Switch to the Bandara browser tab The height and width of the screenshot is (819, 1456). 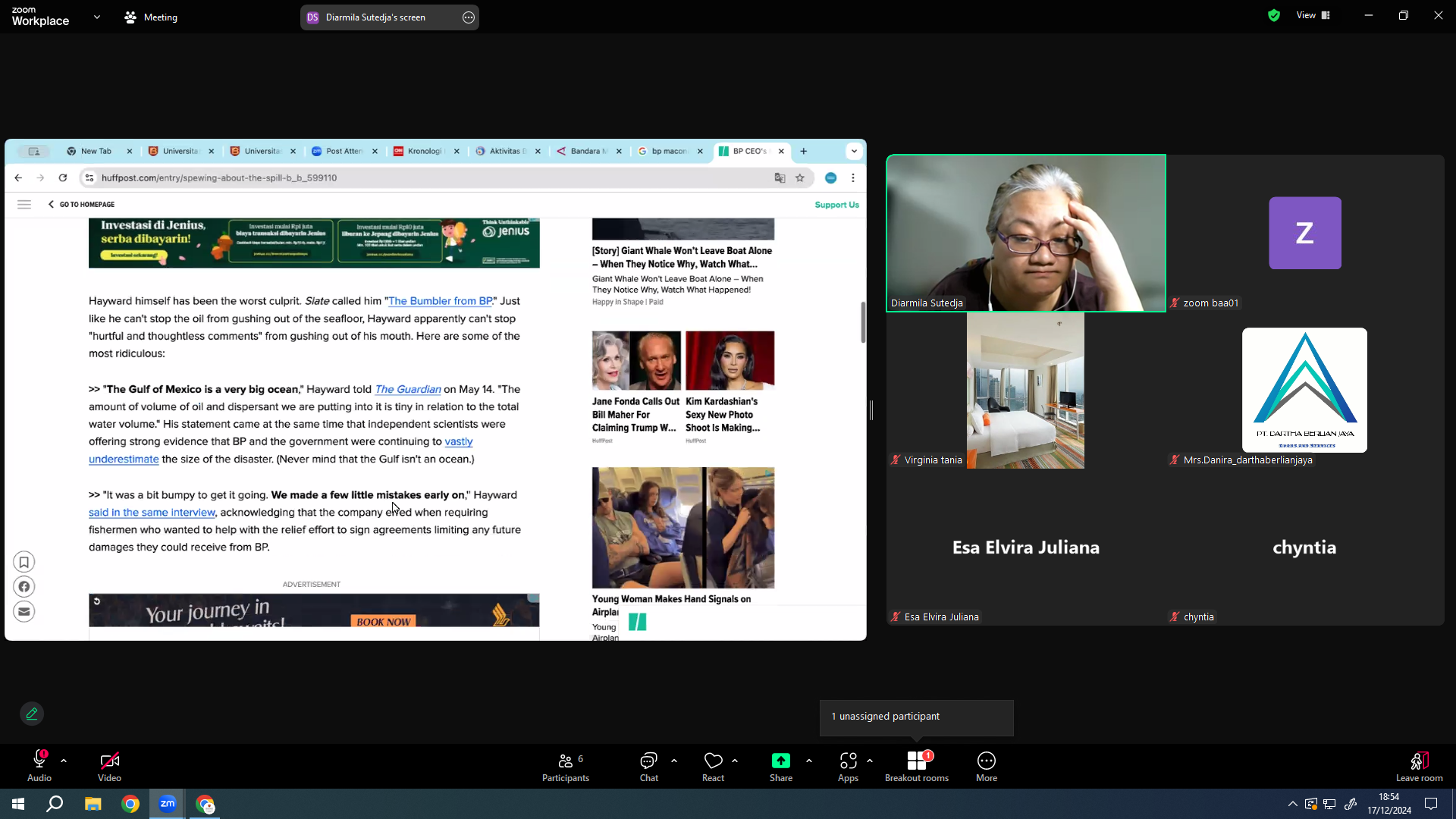[588, 151]
